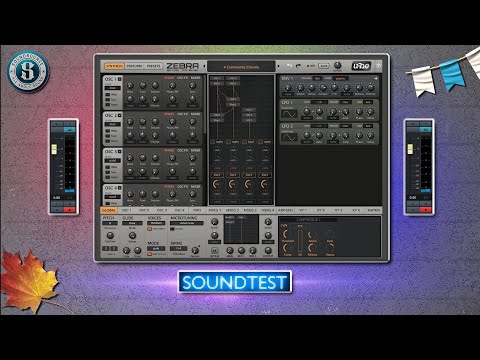Click the OSC 1 Detune knob
The height and width of the screenshot is (360, 480).
[x=155, y=85]
